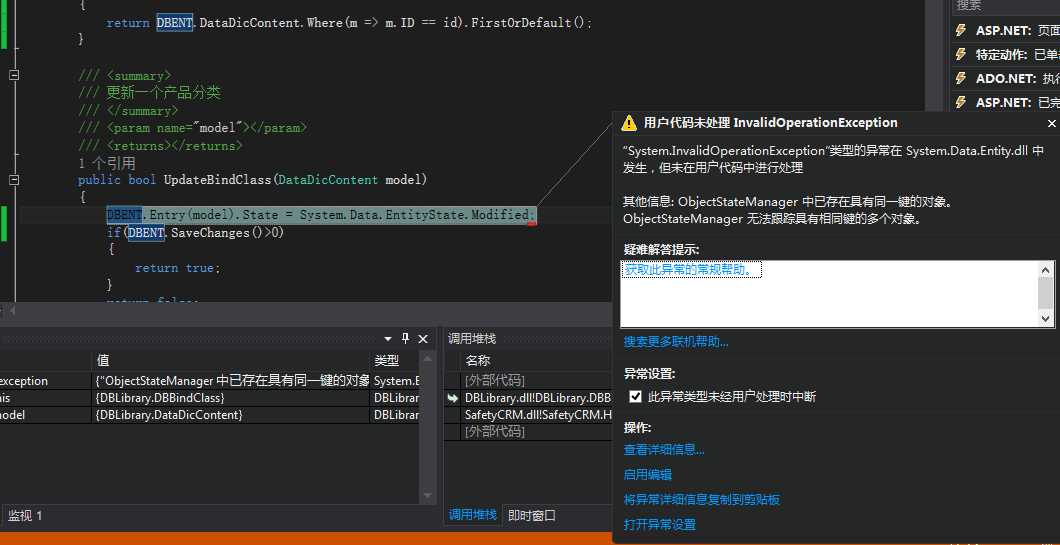
Task: Collapse the summary comment region
Action: coord(14,76)
